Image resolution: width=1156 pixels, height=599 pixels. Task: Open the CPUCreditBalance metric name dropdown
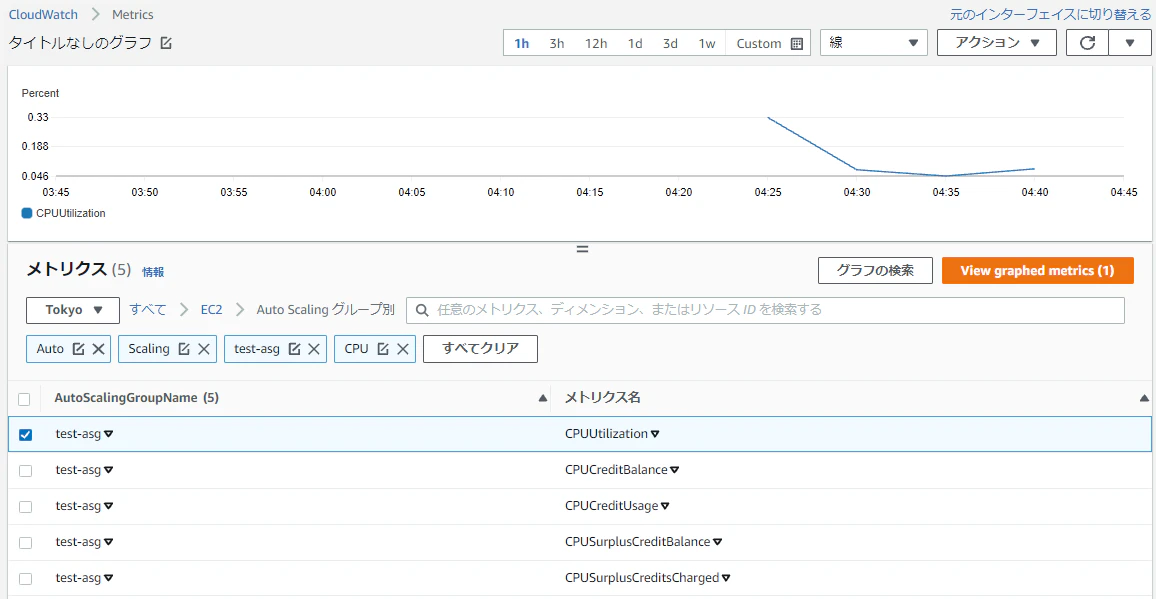click(674, 470)
